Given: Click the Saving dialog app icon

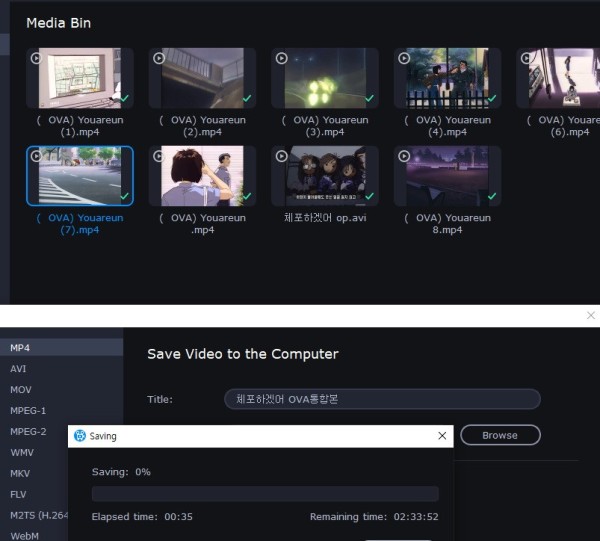Looking at the screenshot, I should pyautogui.click(x=80, y=436).
